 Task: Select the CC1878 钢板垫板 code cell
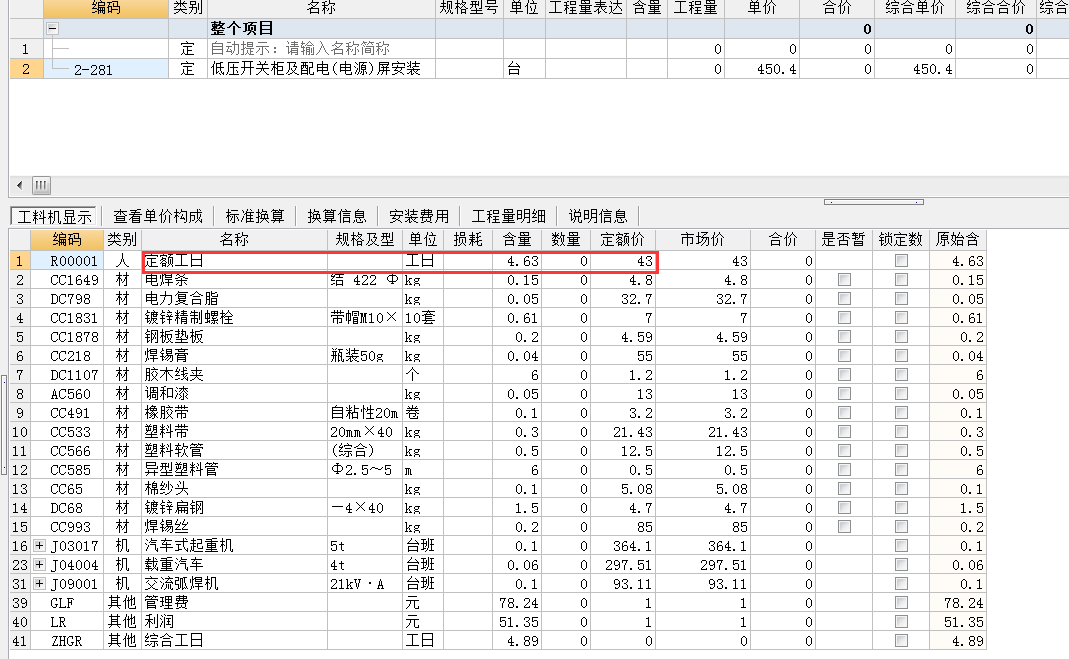pyautogui.click(x=67, y=337)
